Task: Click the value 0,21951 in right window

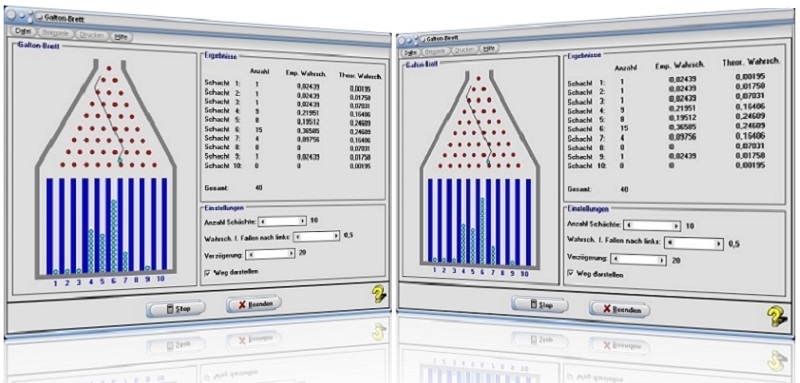Action: coord(682,109)
